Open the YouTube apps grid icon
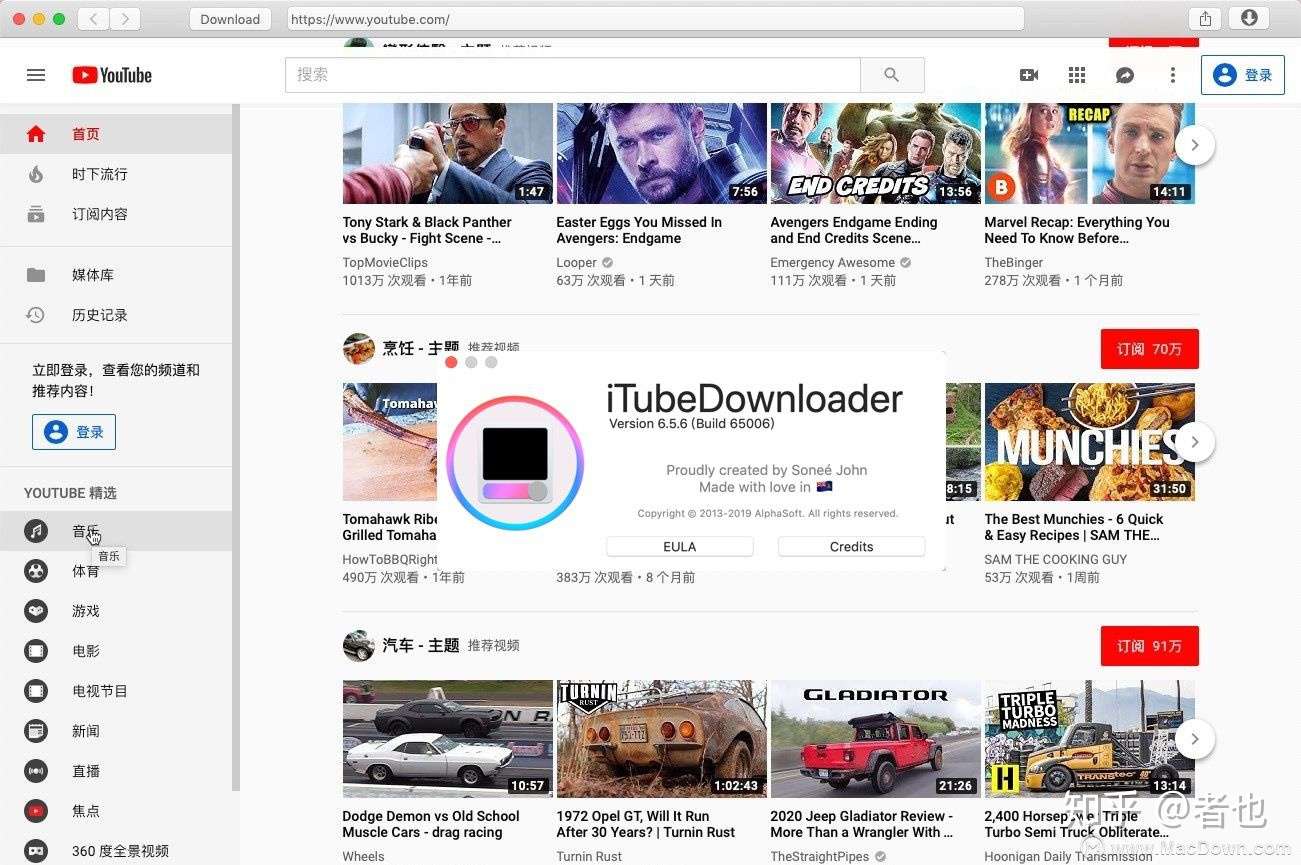 tap(1077, 75)
